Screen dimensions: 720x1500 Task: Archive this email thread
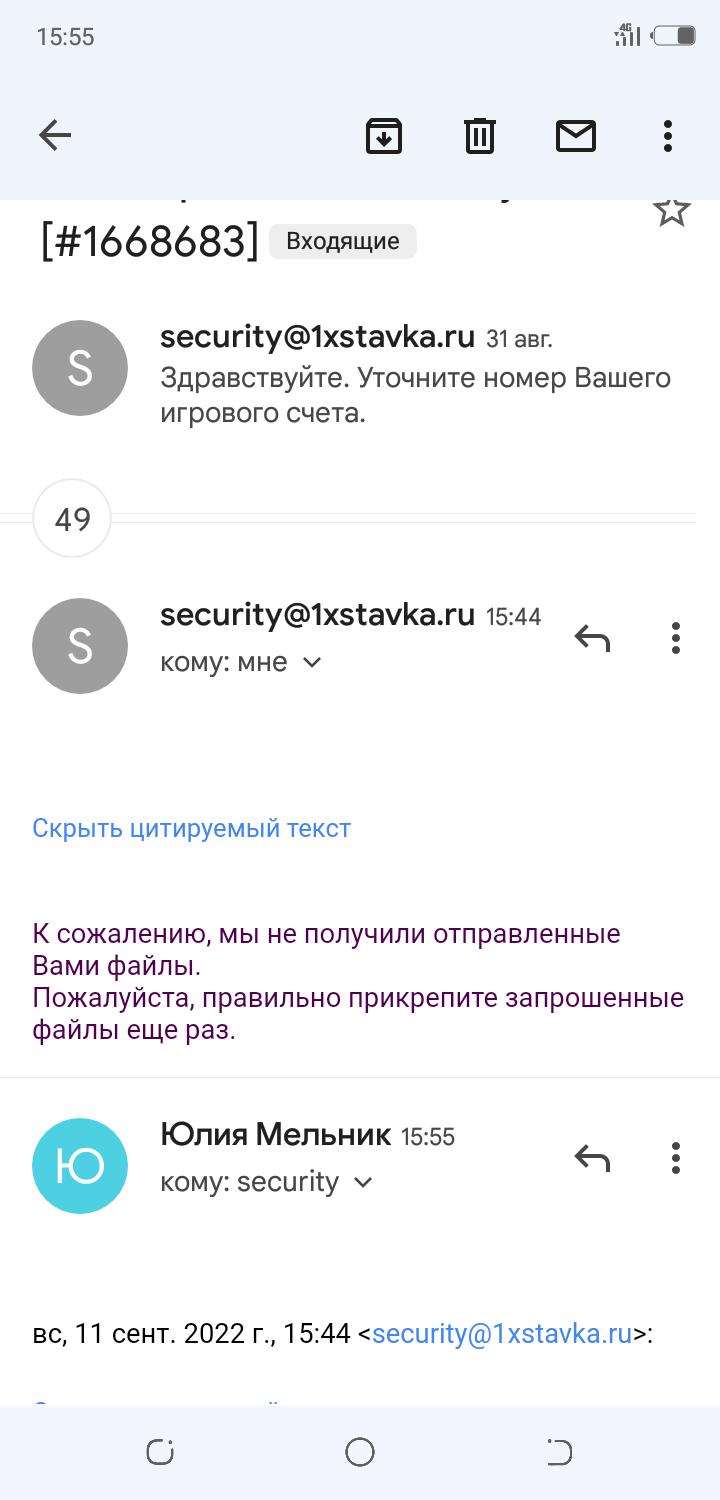pos(384,135)
